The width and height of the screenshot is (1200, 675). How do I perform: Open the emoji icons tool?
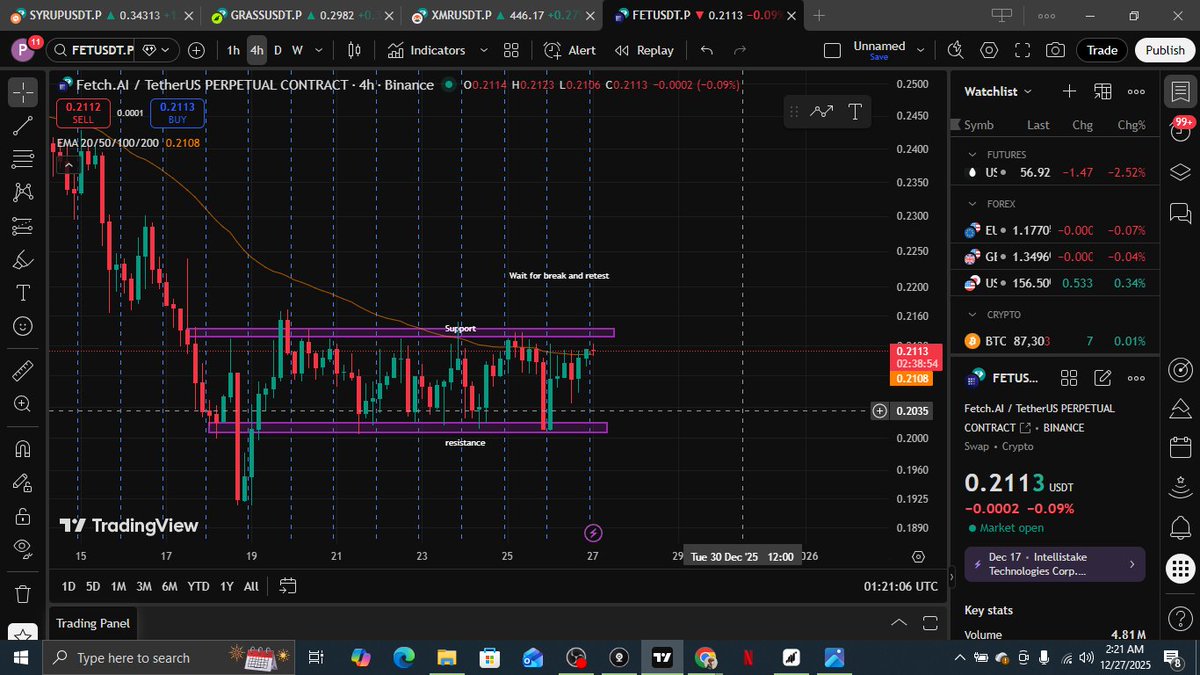(23, 326)
